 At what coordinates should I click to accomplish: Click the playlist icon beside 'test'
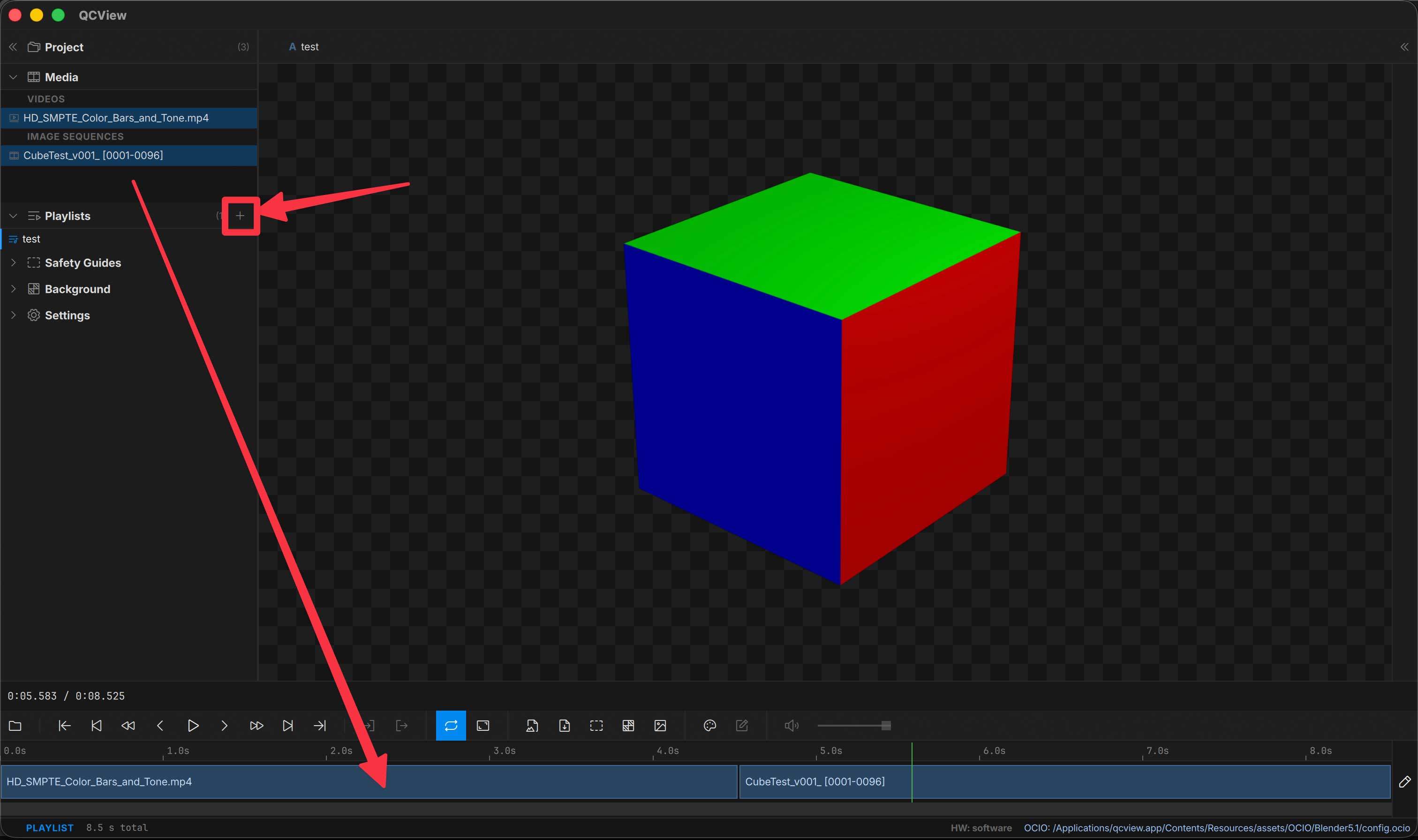pyautogui.click(x=13, y=240)
